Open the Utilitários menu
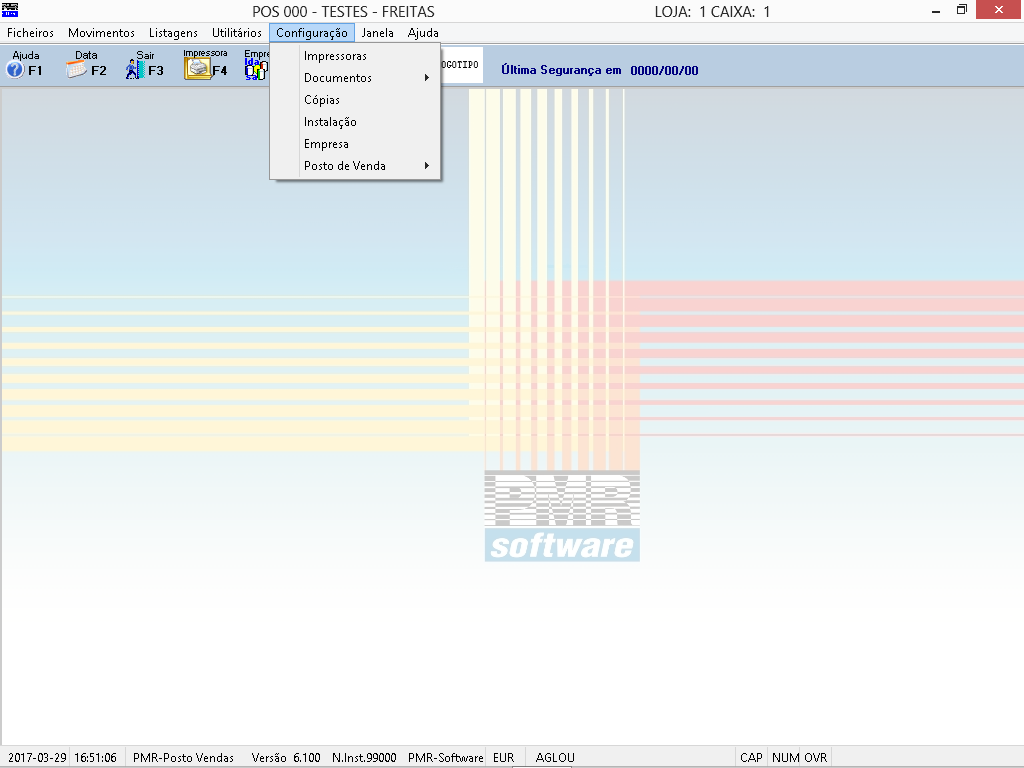This screenshot has height=768, width=1024. 237,33
